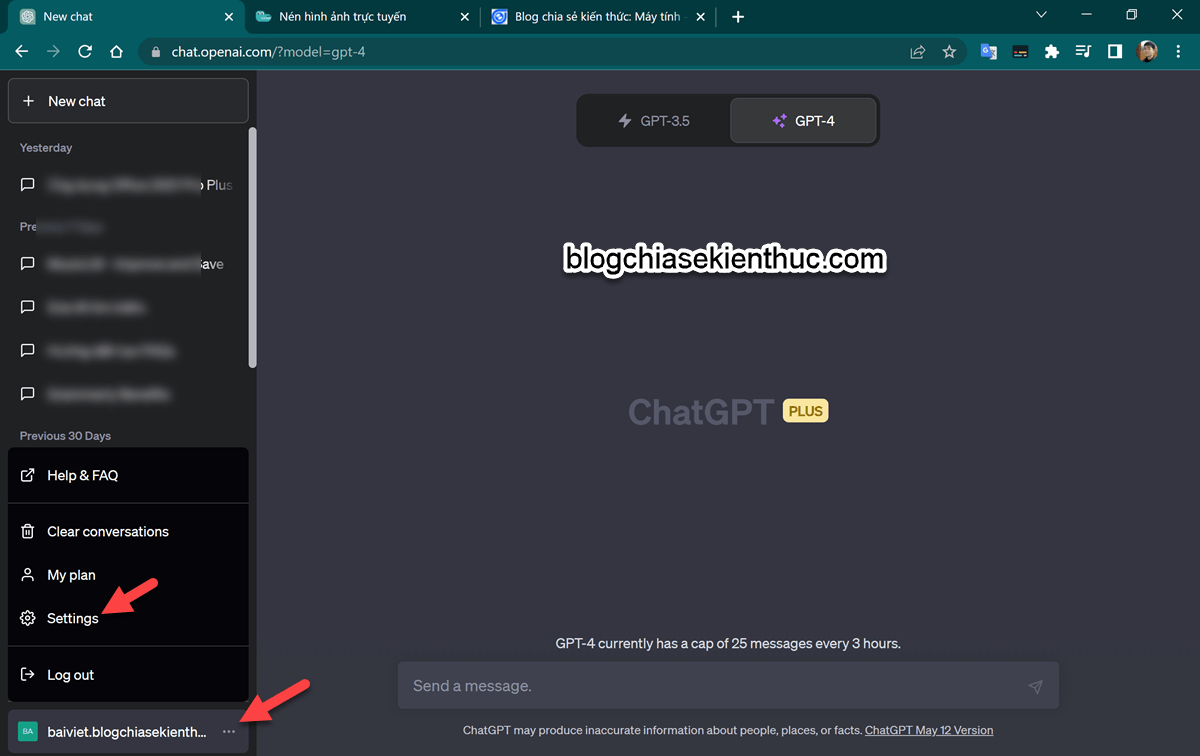
Task: Close the Nén hình ảnh trực tuyến tab
Action: [x=464, y=17]
